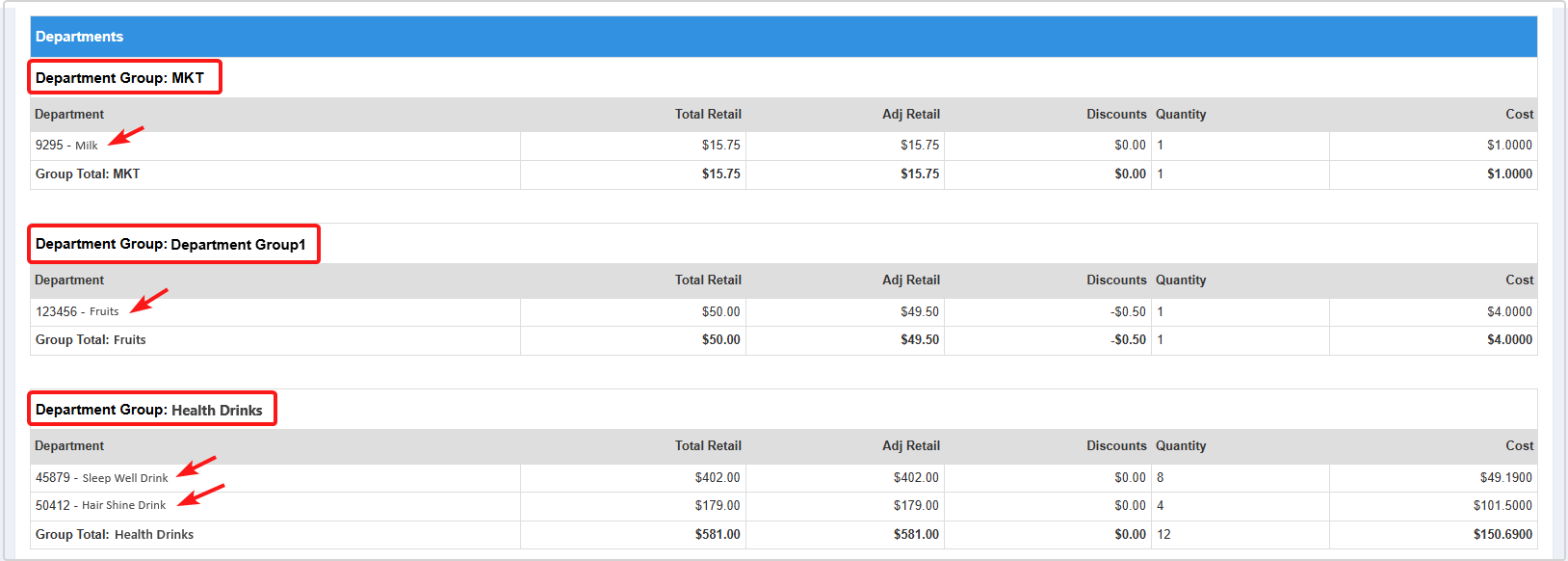Screen dimensions: 1568x561
Task: Select Department Group: Health Drinks heading
Action: click(149, 410)
